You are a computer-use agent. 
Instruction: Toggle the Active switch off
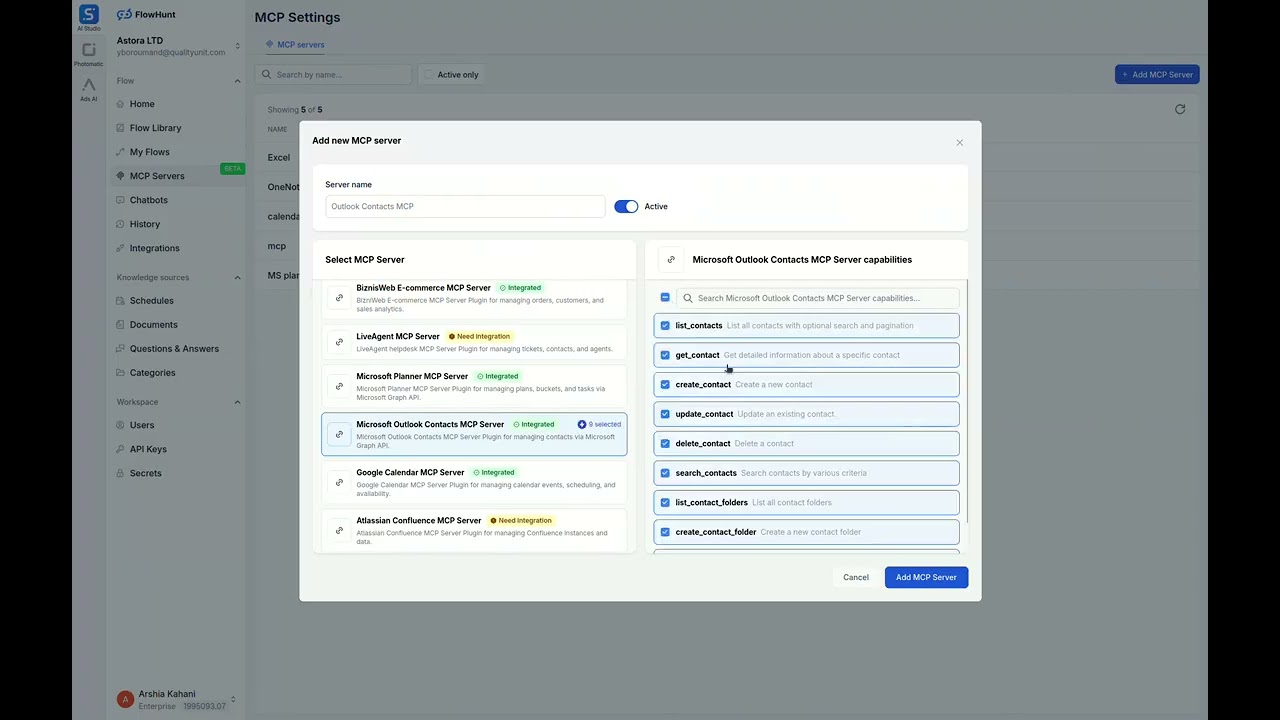coord(626,206)
